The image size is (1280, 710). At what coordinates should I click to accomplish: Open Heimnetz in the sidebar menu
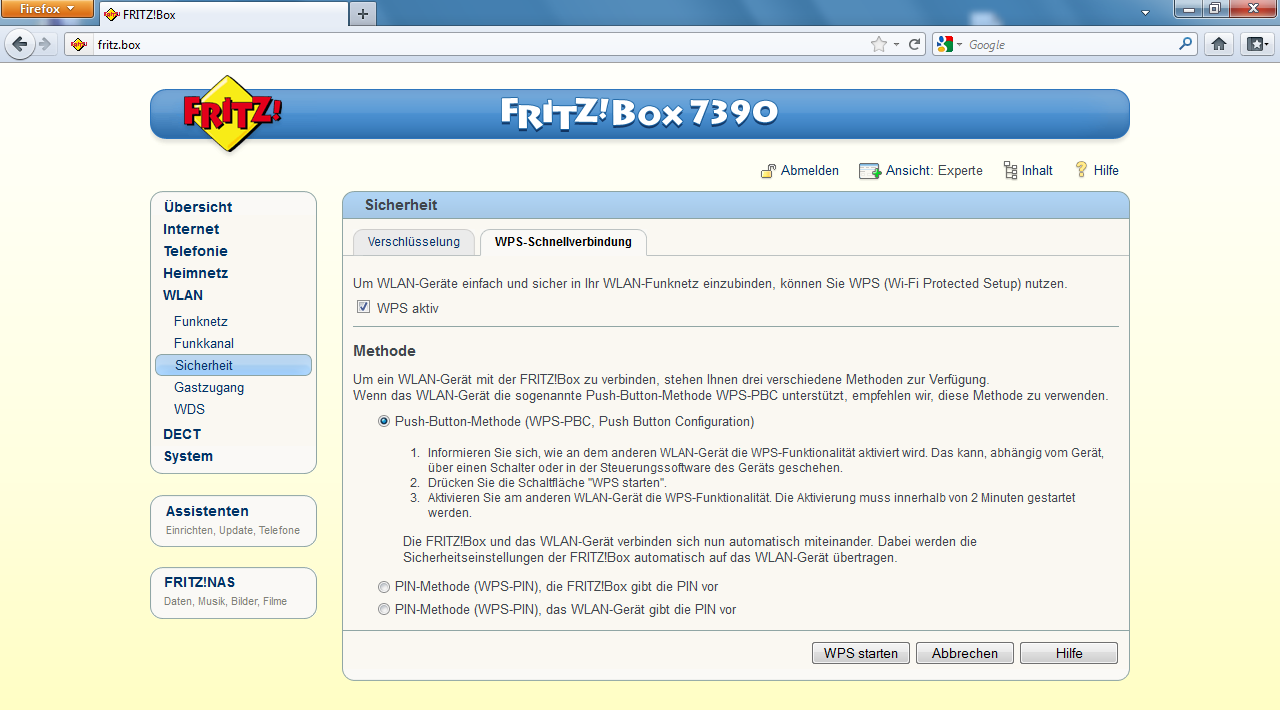tap(195, 273)
